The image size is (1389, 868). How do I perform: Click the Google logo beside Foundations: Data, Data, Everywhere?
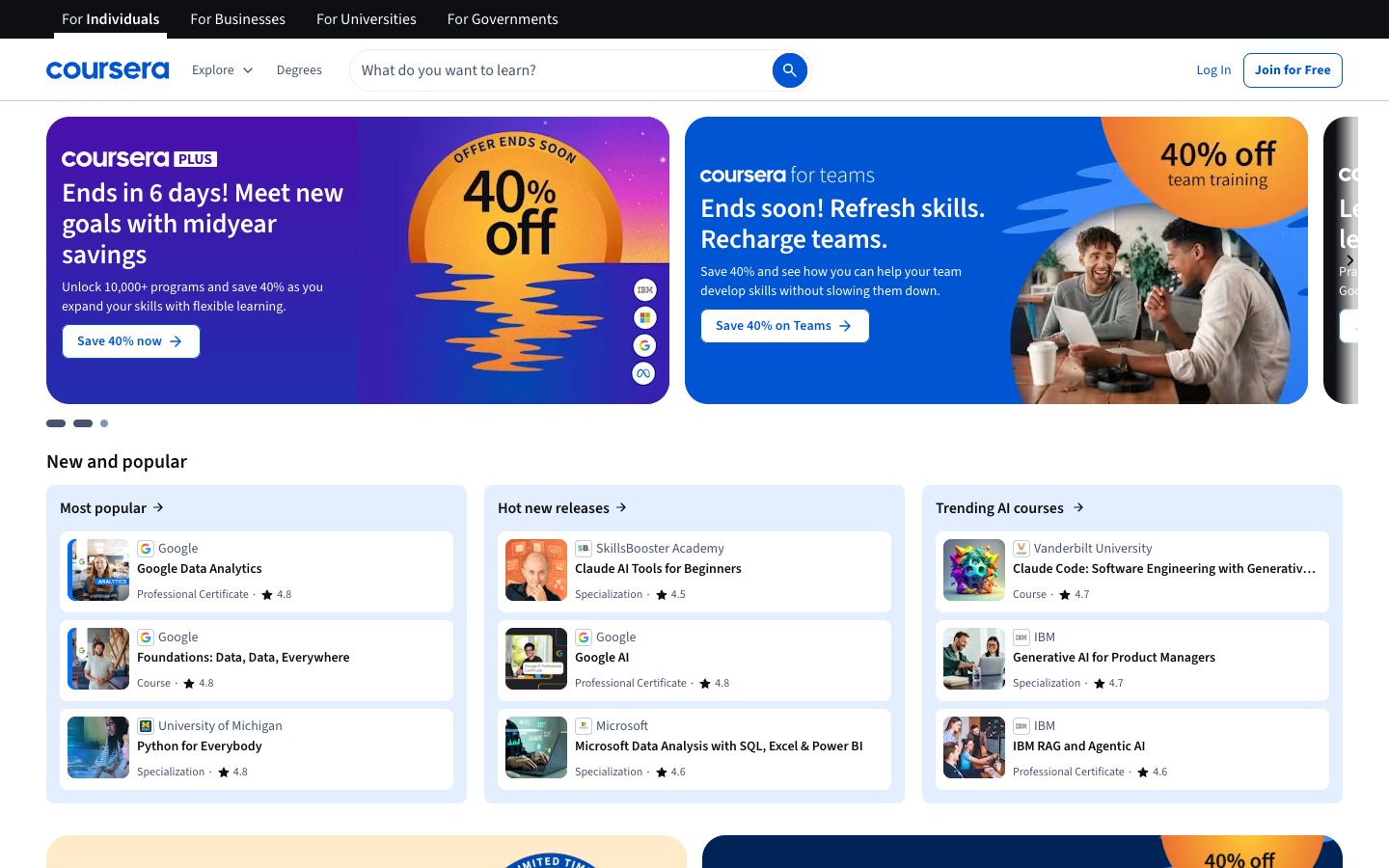[146, 637]
